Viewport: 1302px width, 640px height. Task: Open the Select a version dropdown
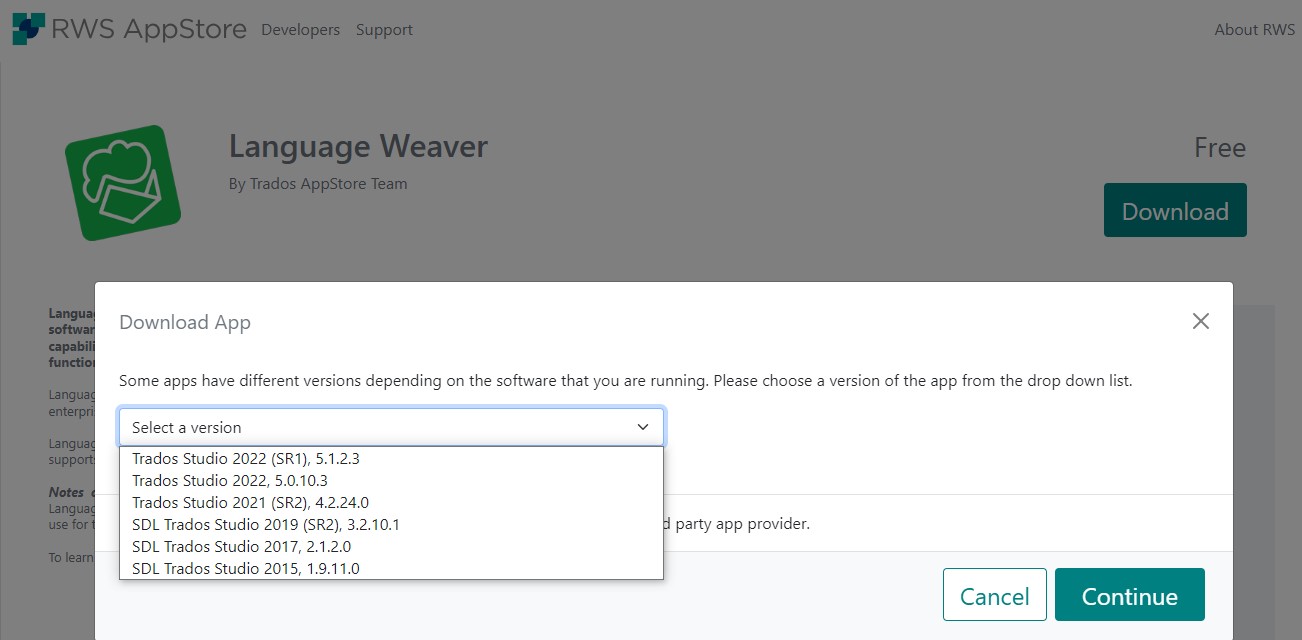(643, 426)
